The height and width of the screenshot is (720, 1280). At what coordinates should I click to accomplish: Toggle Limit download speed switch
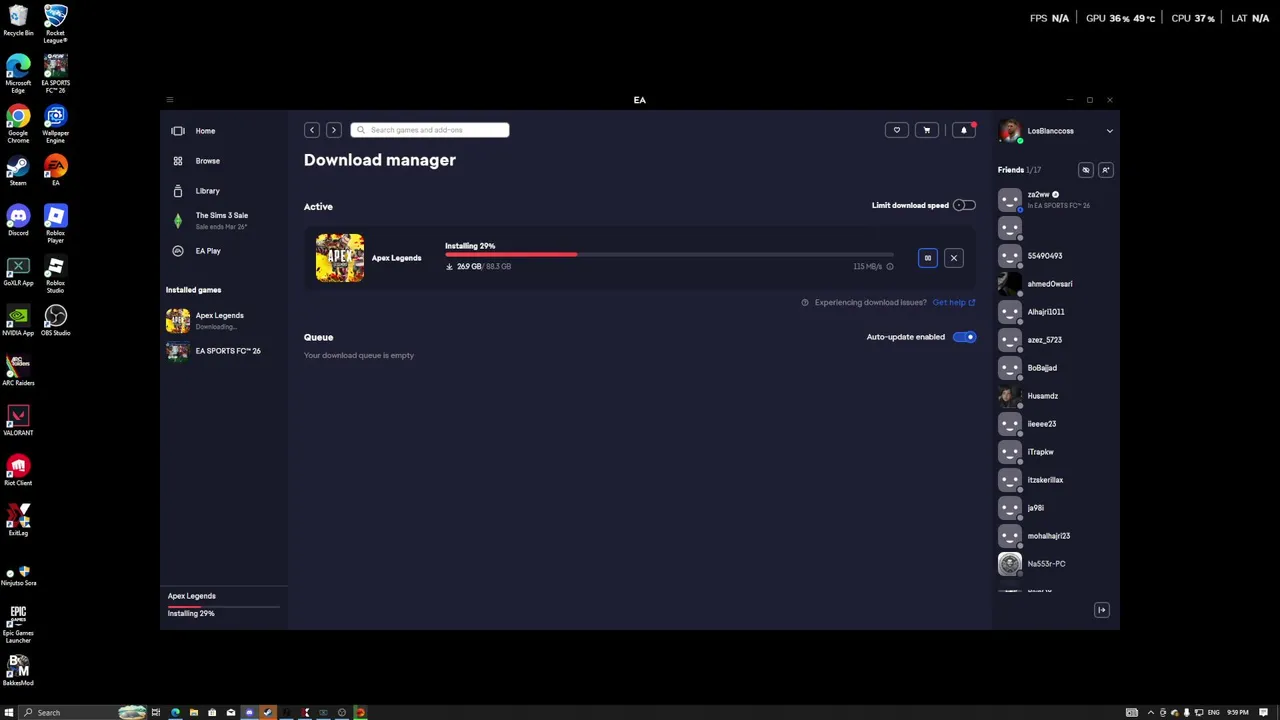(964, 205)
